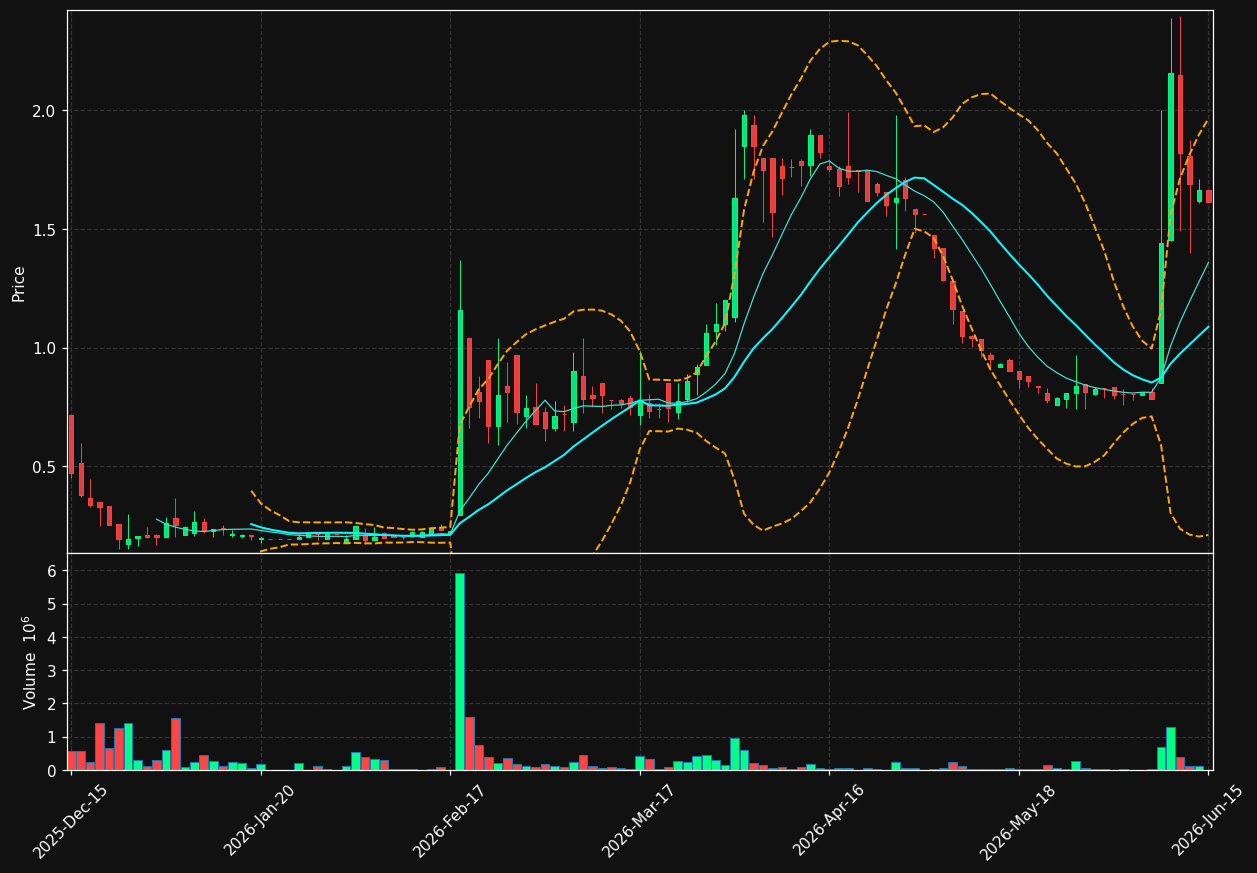Select the volume axis tick 6

click(x=53, y=571)
